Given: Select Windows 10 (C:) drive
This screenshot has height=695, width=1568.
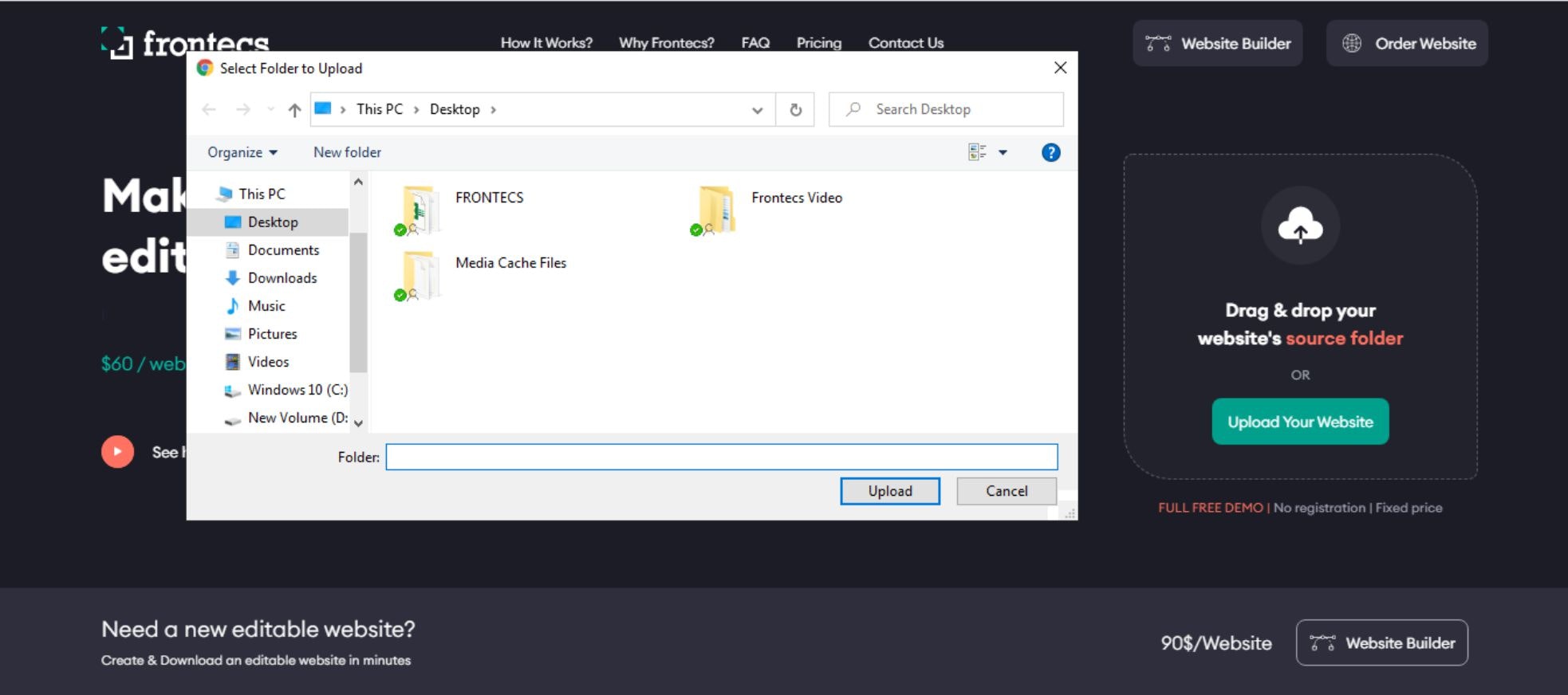Looking at the screenshot, I should (297, 389).
